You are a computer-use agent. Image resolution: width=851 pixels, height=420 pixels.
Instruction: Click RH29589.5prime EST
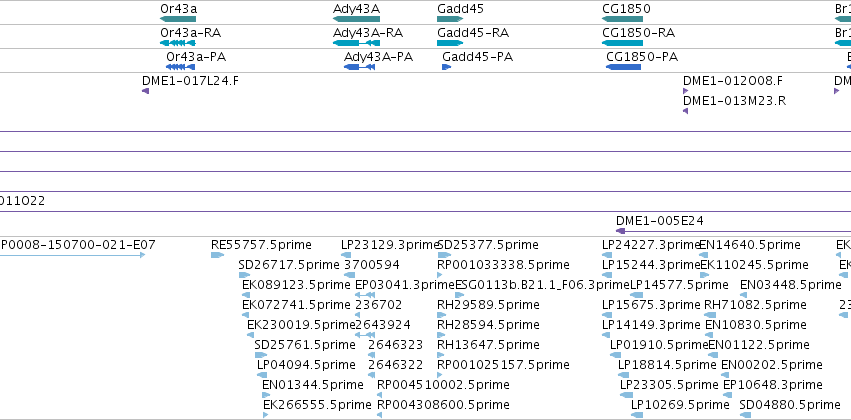tap(441, 315)
